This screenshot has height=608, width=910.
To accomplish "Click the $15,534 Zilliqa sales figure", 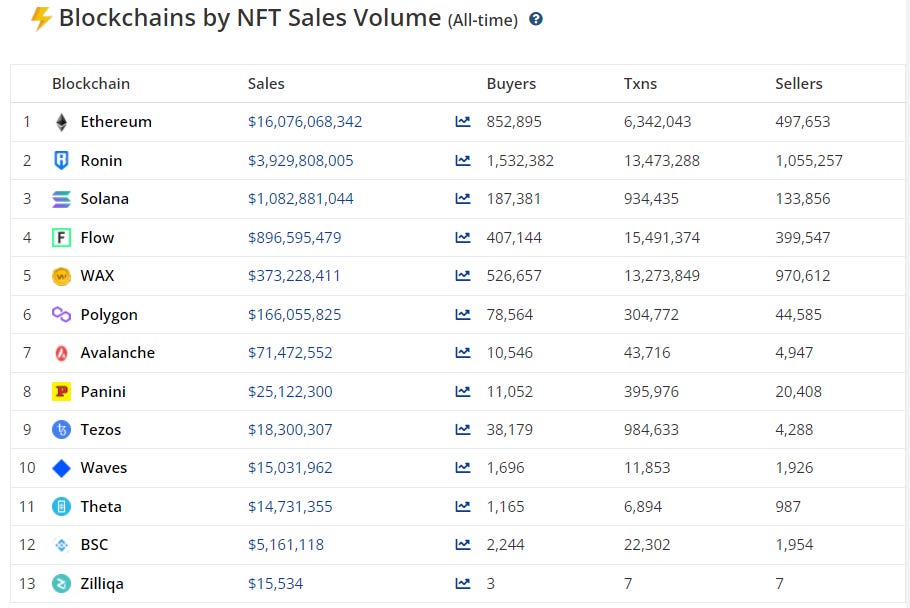I will coord(276,584).
